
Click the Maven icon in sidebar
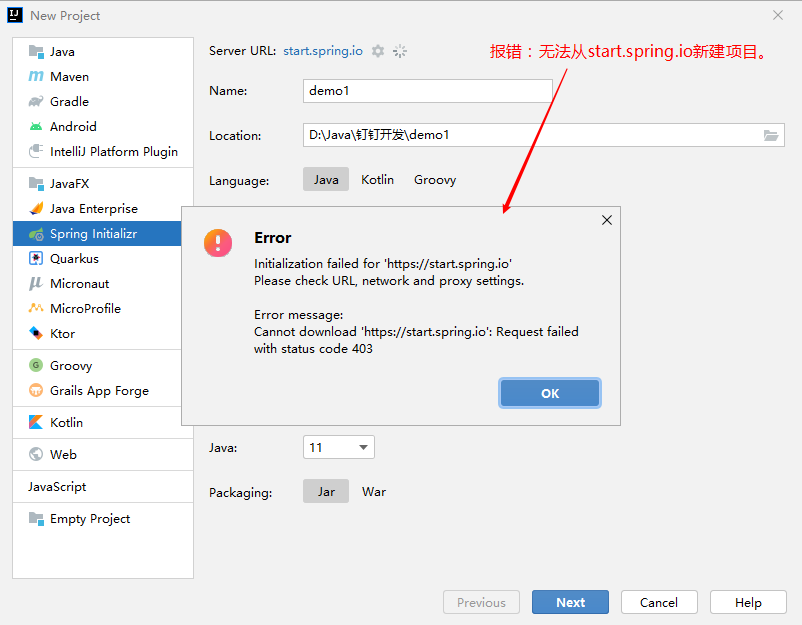36,77
